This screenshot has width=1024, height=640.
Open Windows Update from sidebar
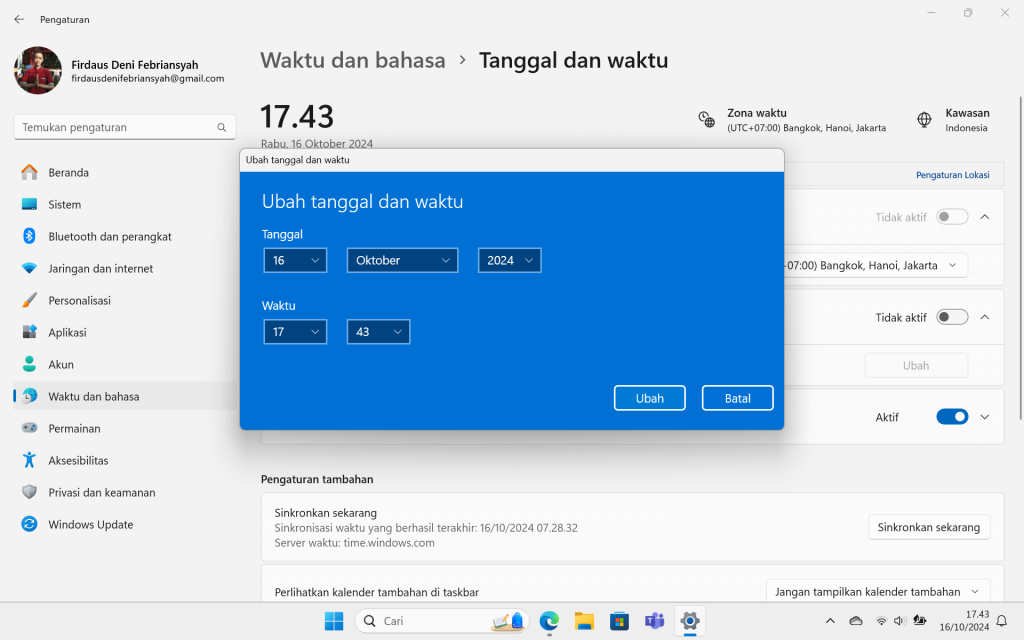pyautogui.click(x=90, y=525)
